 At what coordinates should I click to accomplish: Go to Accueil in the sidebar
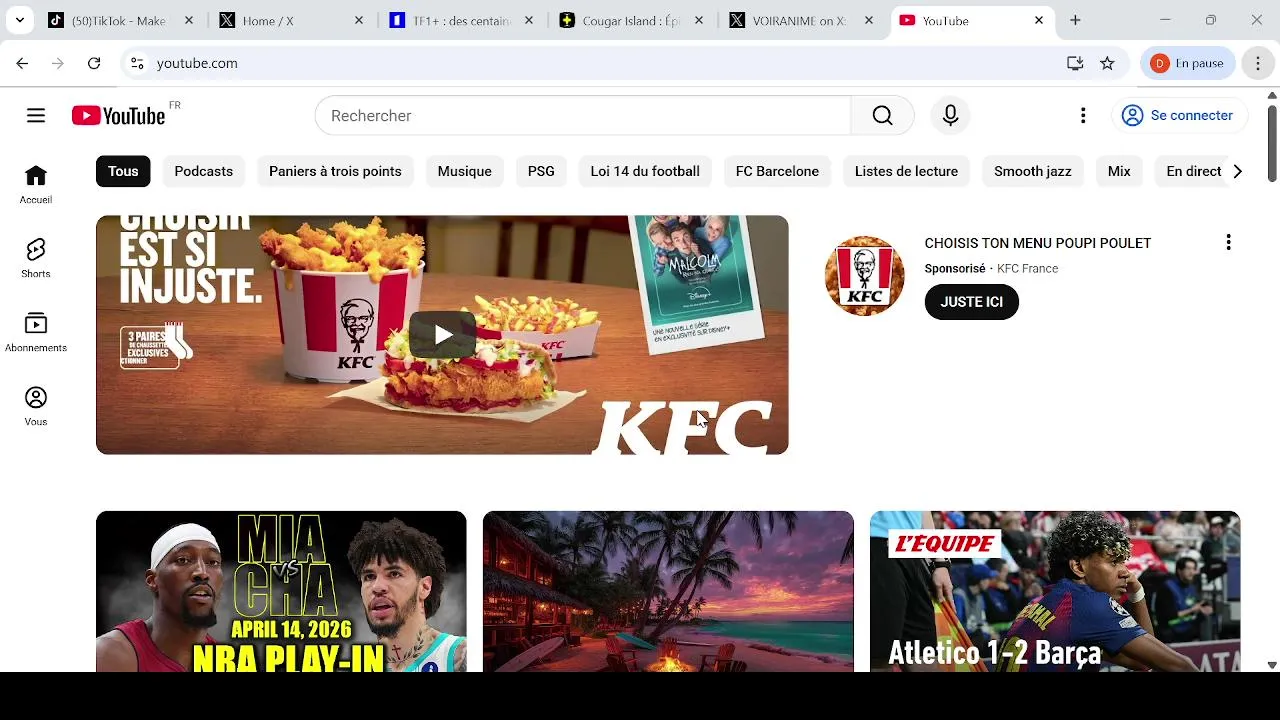(36, 185)
